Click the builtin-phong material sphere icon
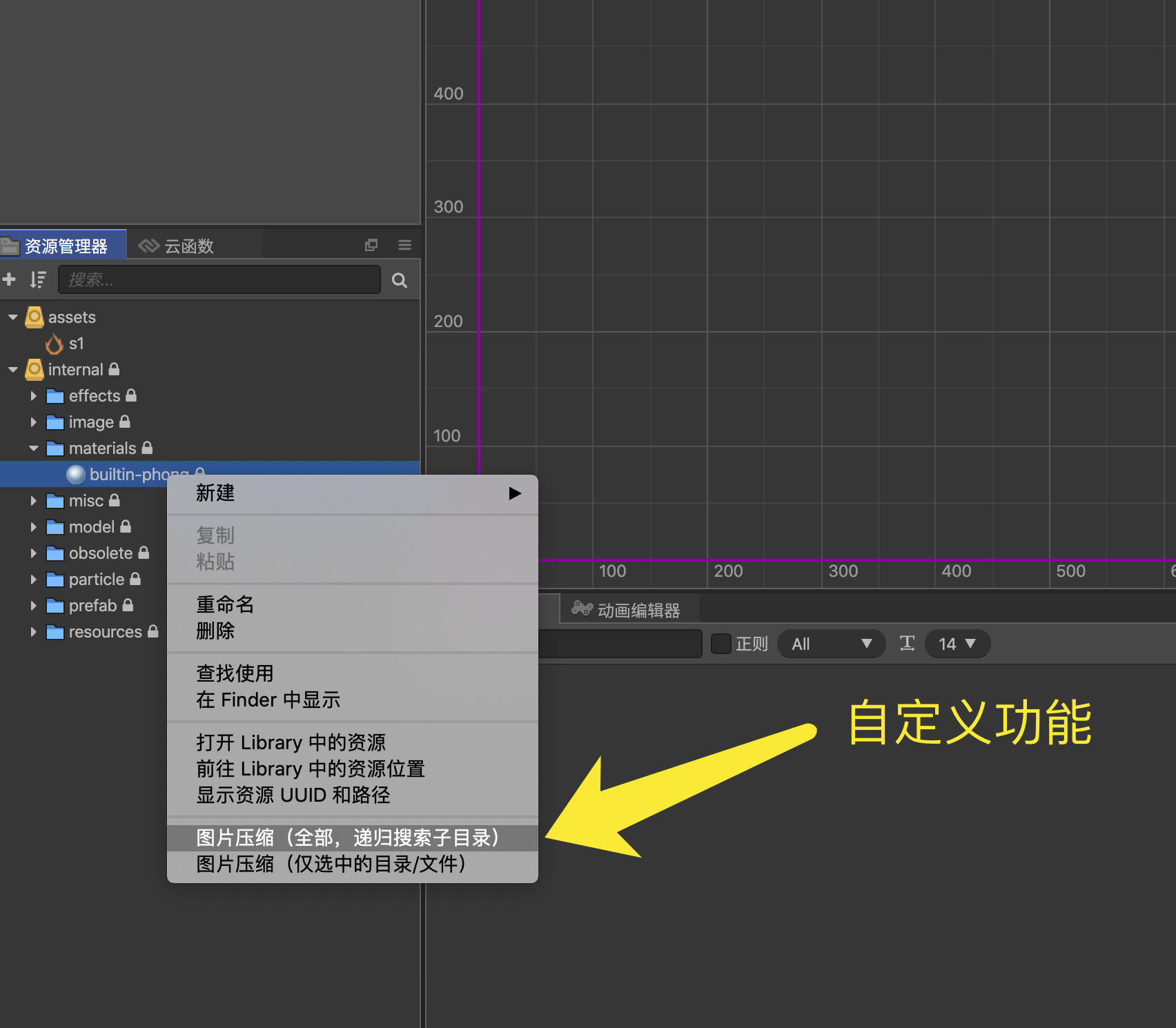The height and width of the screenshot is (1028, 1176). tap(76, 475)
